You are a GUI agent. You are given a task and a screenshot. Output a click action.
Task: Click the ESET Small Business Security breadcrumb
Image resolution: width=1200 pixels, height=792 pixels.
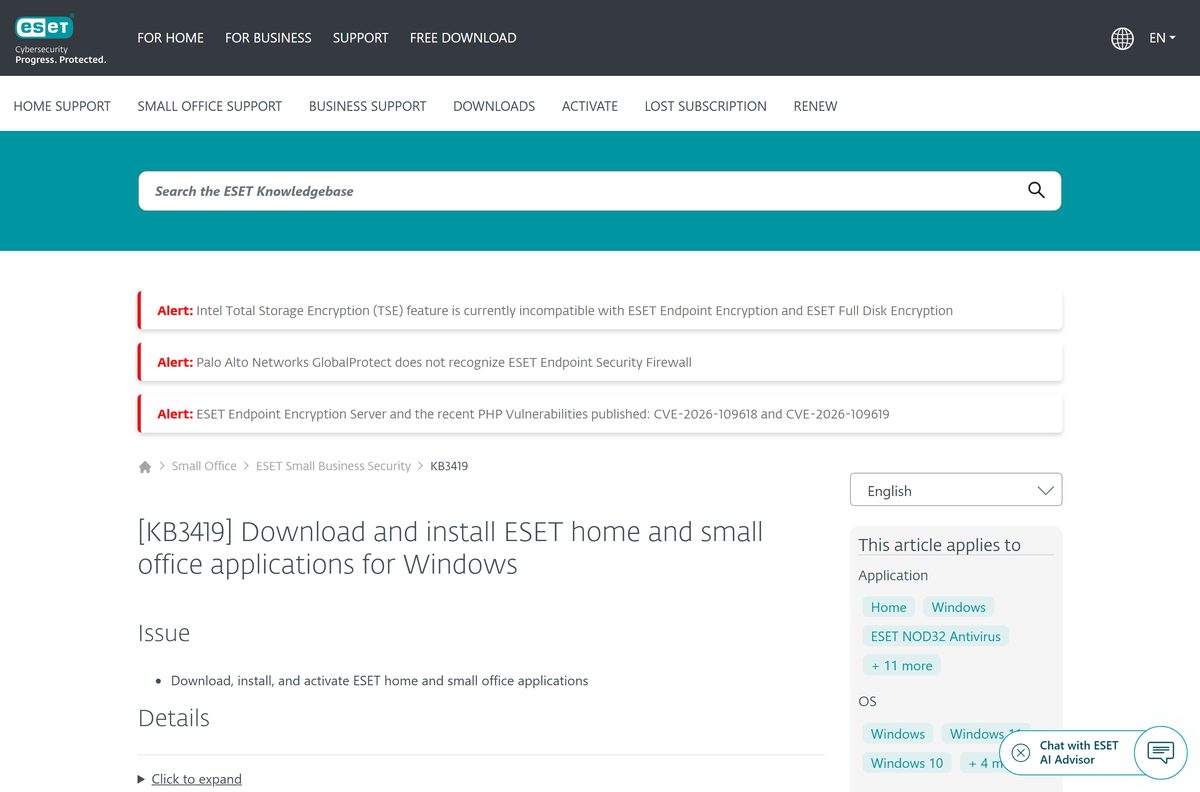(333, 466)
